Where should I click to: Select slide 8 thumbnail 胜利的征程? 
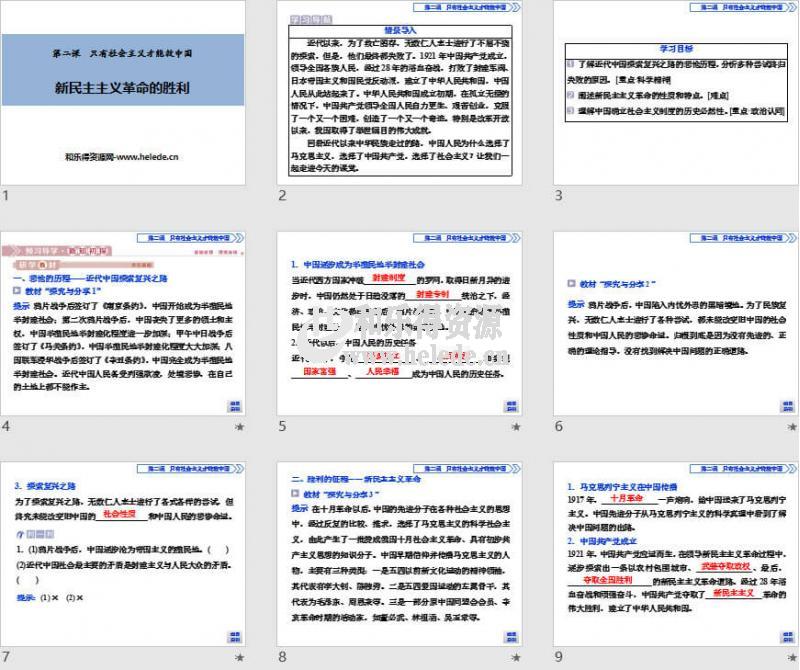pyautogui.click(x=399, y=554)
